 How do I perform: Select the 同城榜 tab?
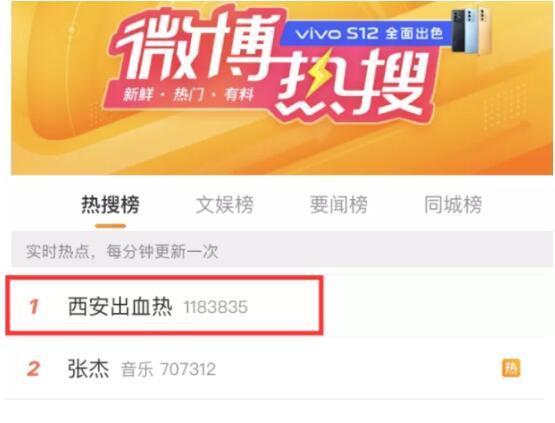[x=453, y=205]
